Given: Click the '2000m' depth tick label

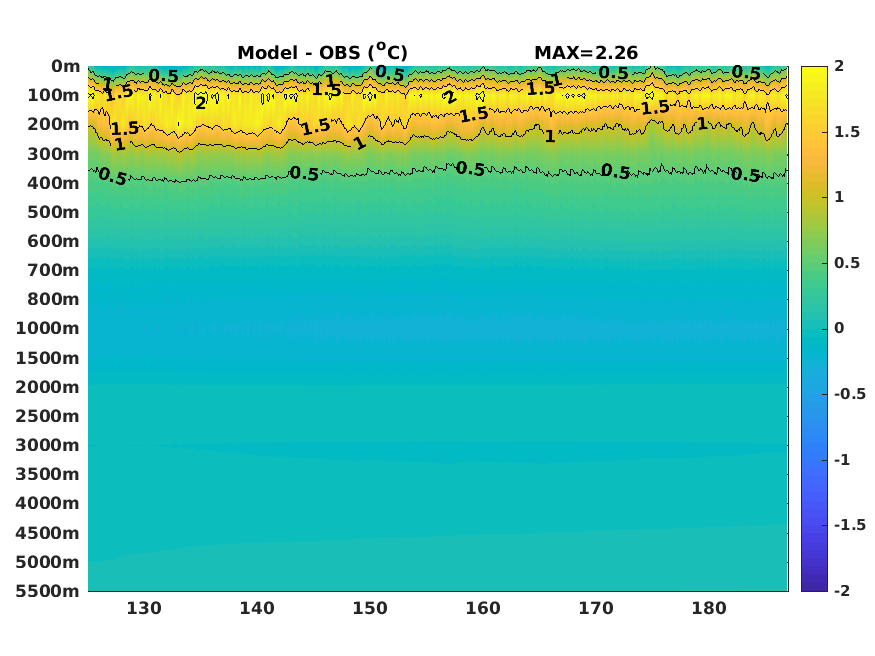Looking at the screenshot, I should (x=47, y=387).
